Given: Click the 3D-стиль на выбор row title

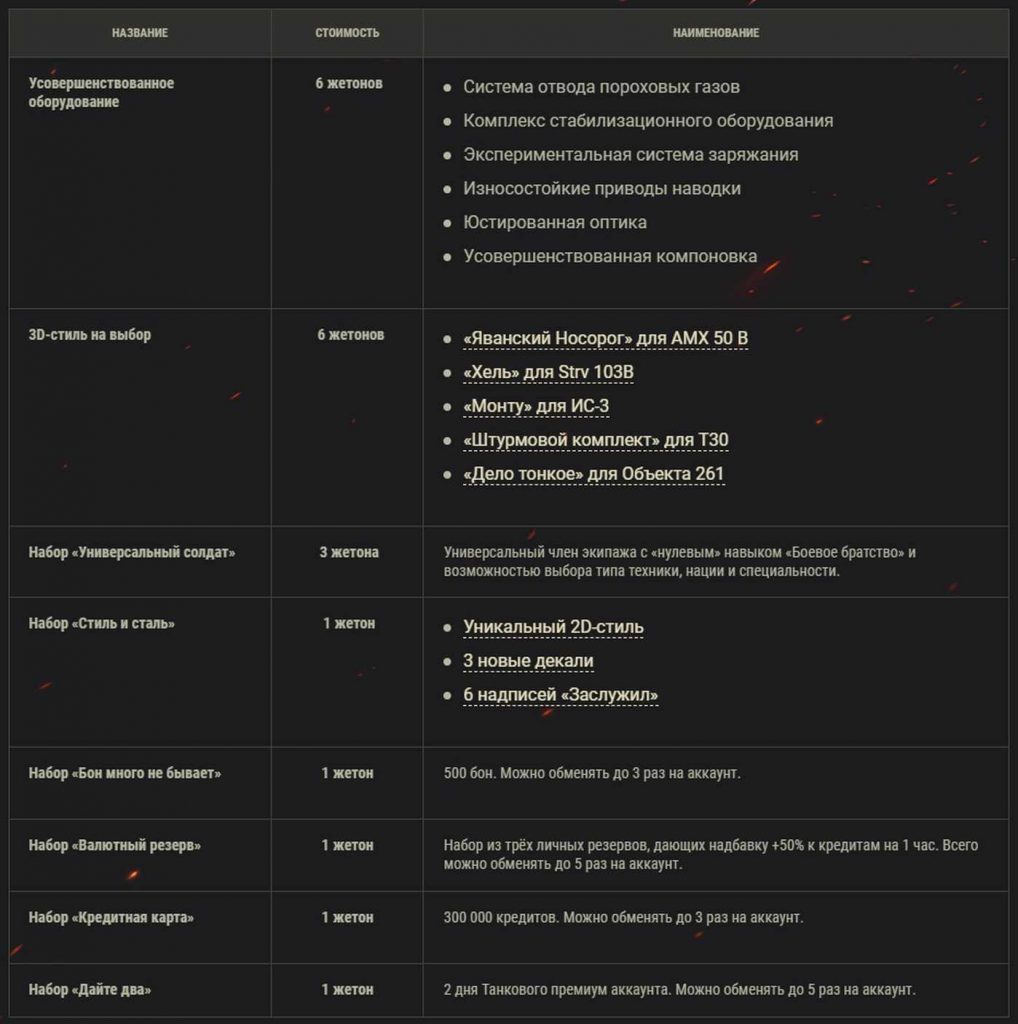Looking at the screenshot, I should (x=90, y=335).
